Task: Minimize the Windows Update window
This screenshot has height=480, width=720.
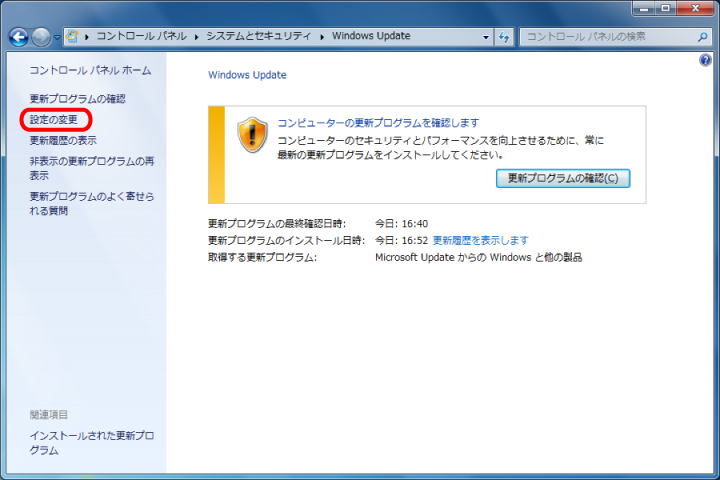Action: point(644,8)
